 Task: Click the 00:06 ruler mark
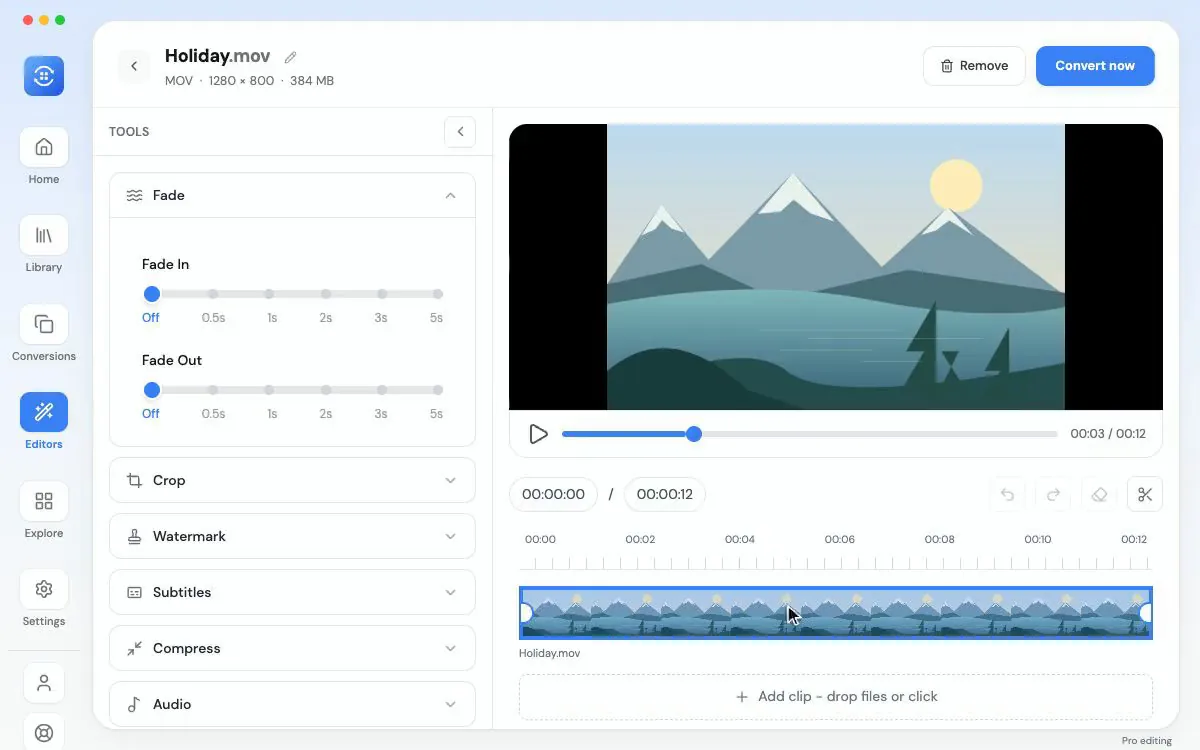tap(840, 539)
